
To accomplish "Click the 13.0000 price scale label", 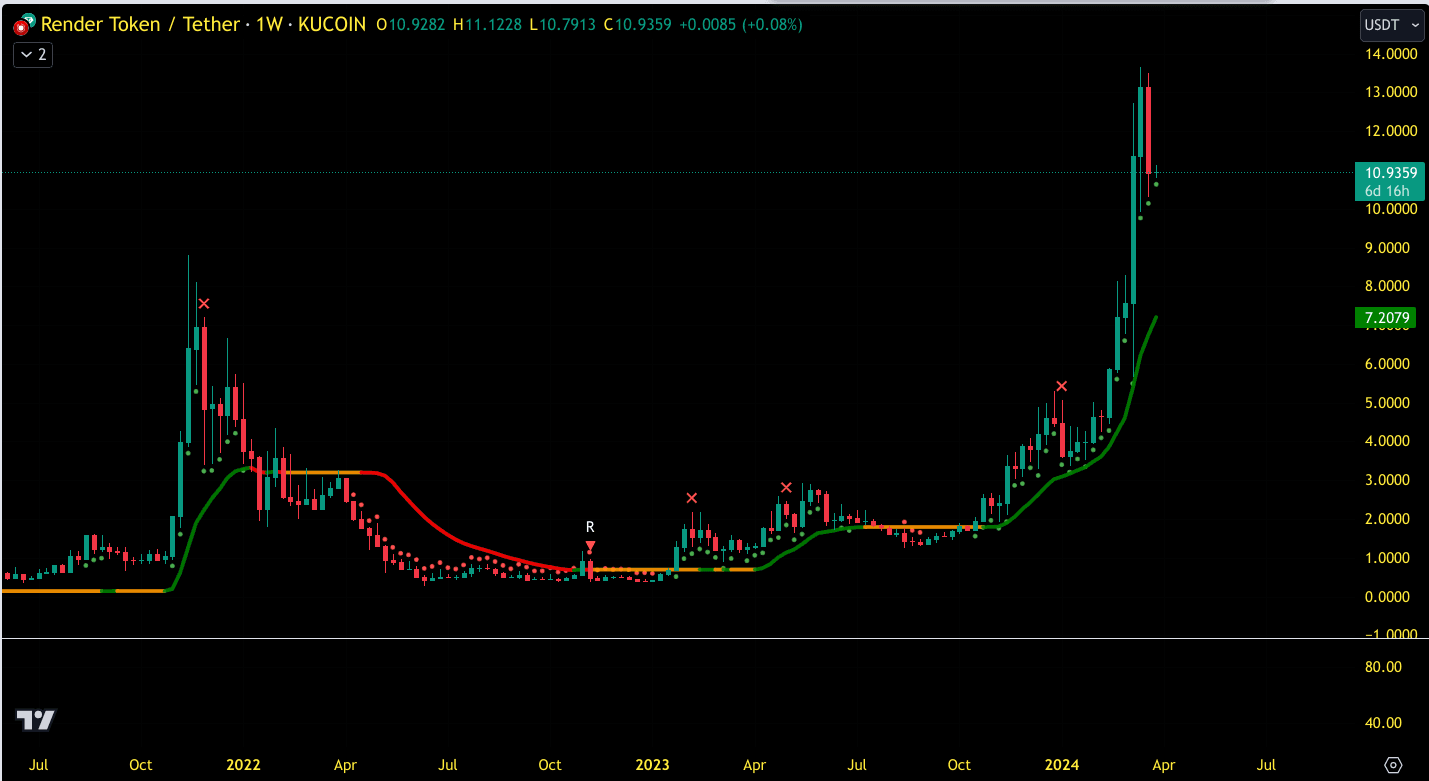I will [1389, 92].
